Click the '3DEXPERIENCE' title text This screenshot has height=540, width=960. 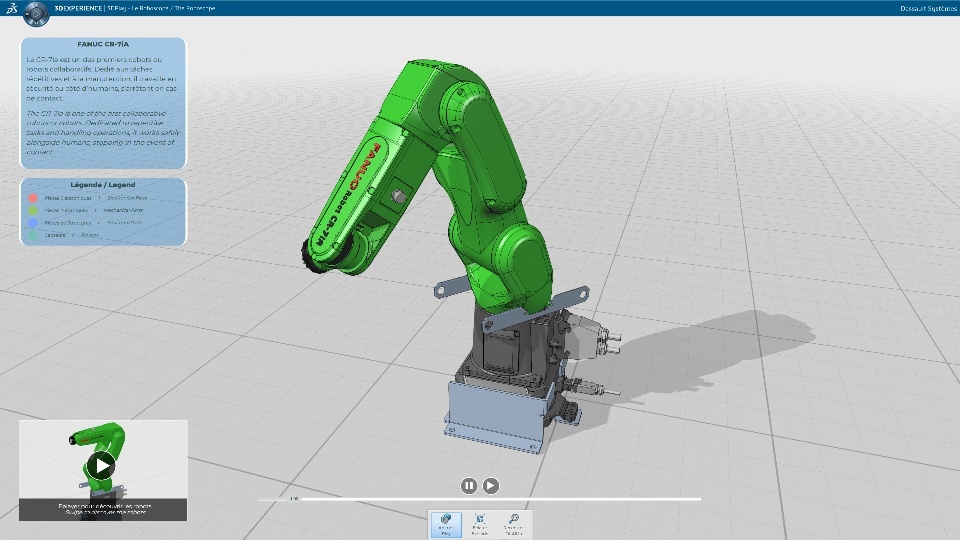point(78,8)
